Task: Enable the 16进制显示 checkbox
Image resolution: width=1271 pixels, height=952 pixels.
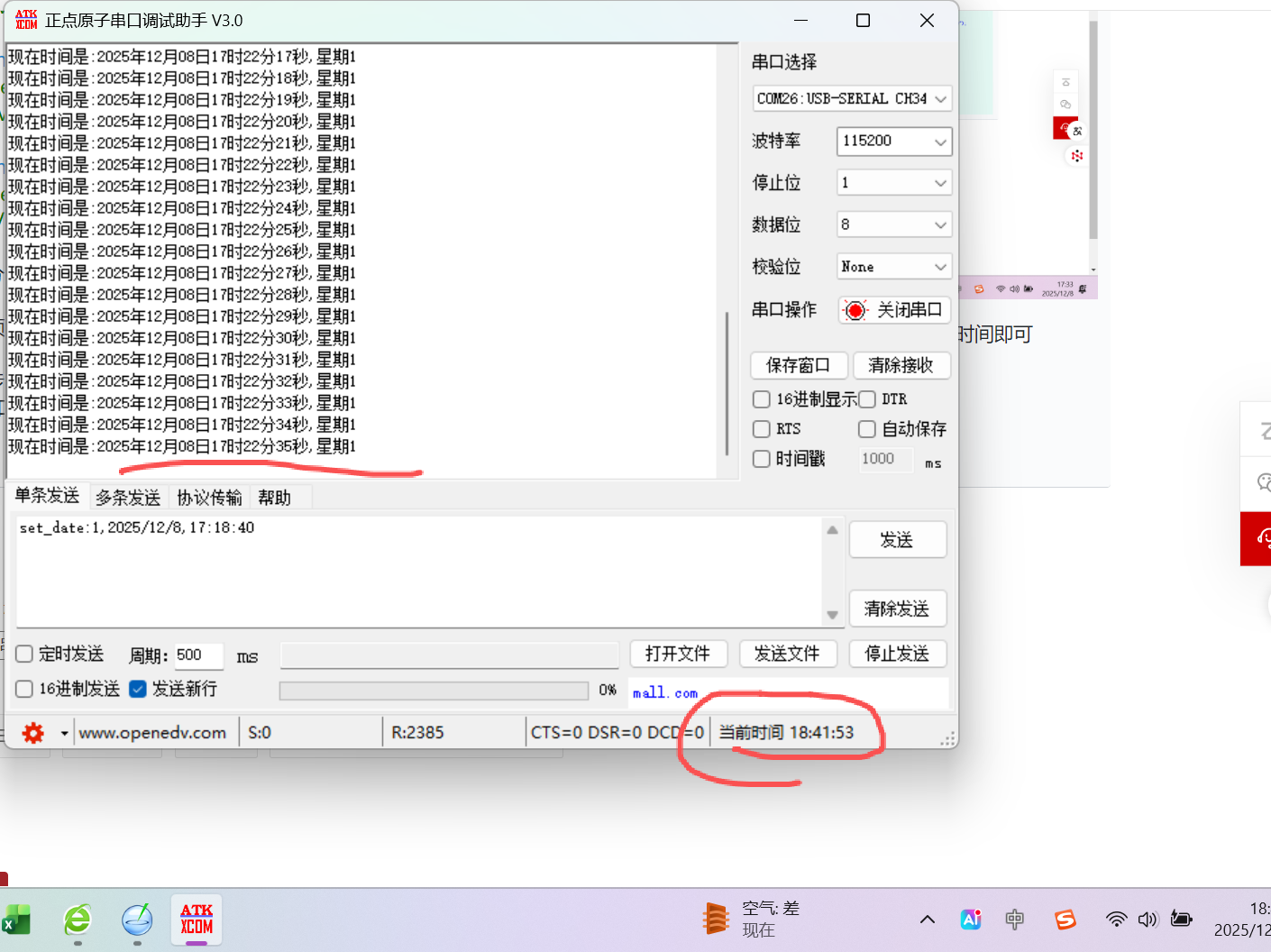Action: coord(762,399)
